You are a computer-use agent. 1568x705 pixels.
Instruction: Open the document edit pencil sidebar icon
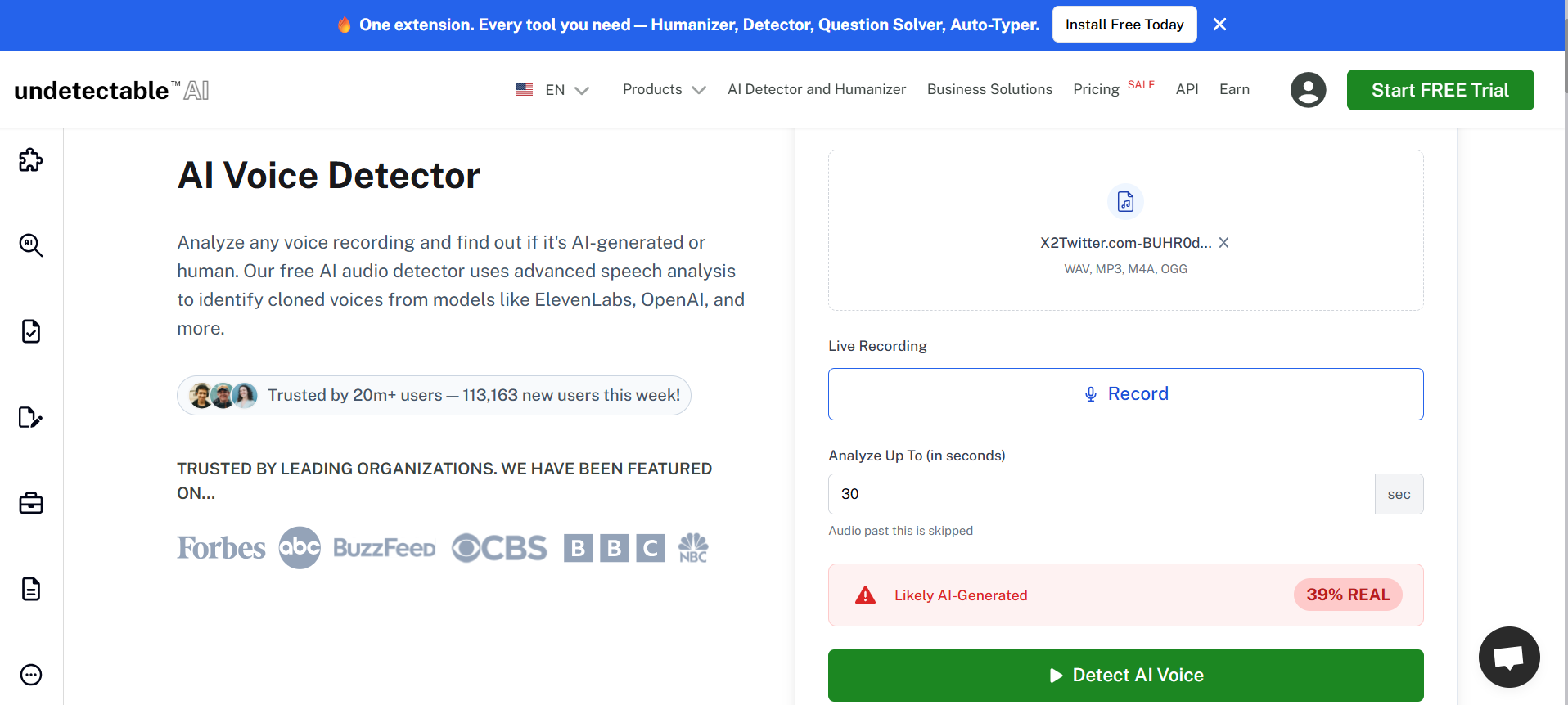coord(31,417)
